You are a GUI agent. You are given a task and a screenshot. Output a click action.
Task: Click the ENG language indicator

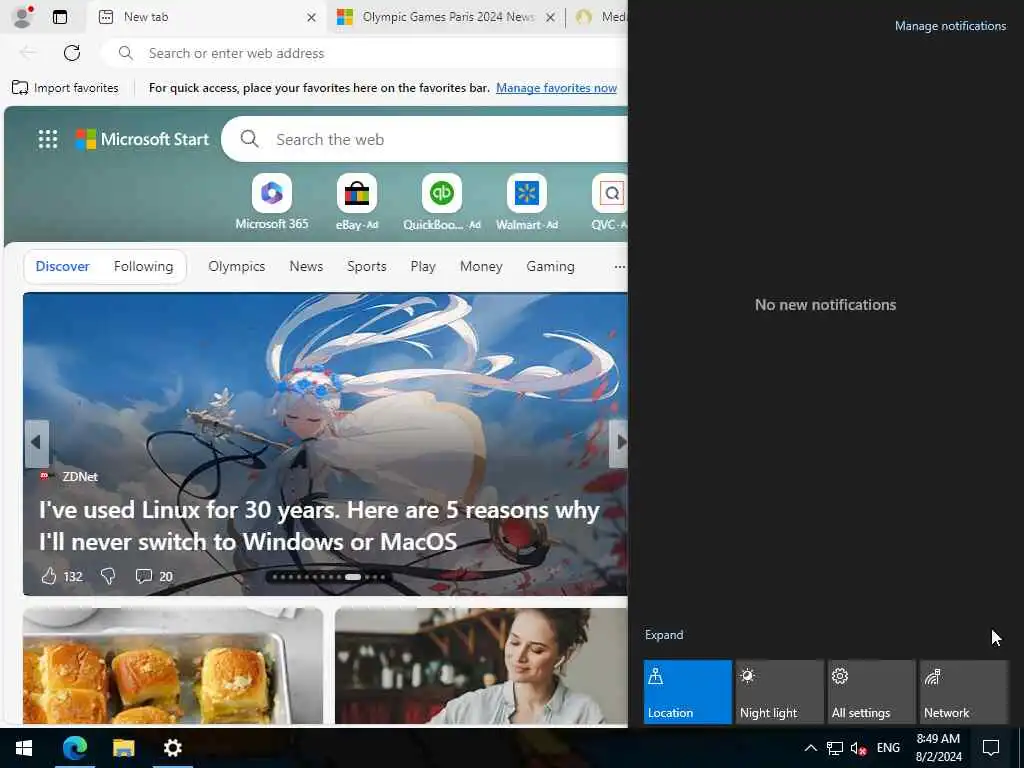click(x=888, y=748)
